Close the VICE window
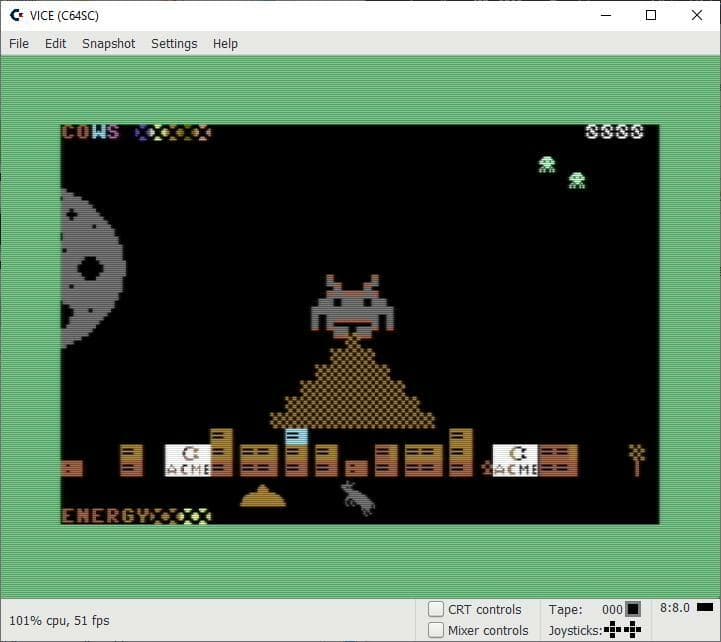This screenshot has width=721, height=642. [x=697, y=15]
